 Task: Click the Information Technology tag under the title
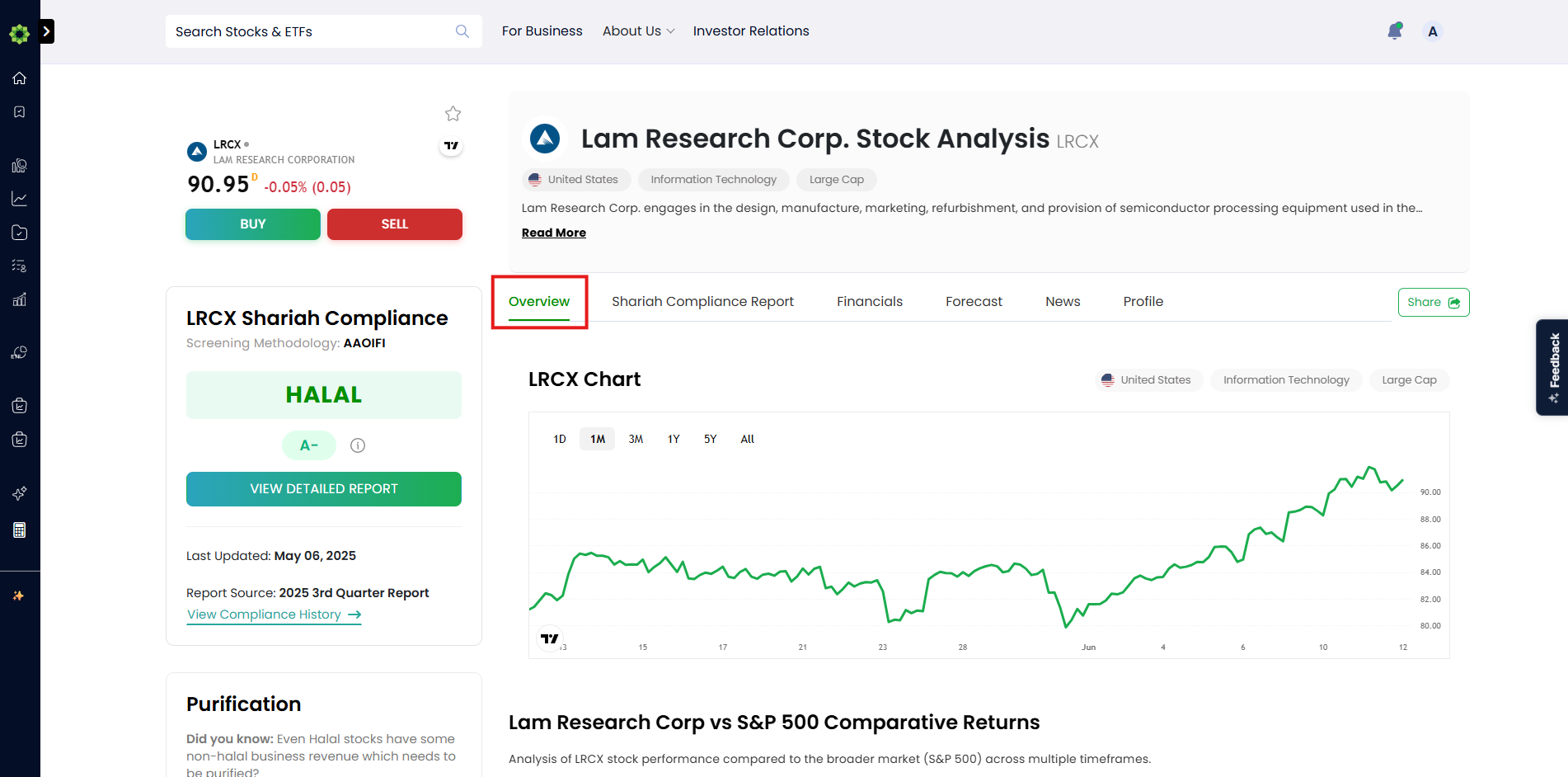click(714, 180)
